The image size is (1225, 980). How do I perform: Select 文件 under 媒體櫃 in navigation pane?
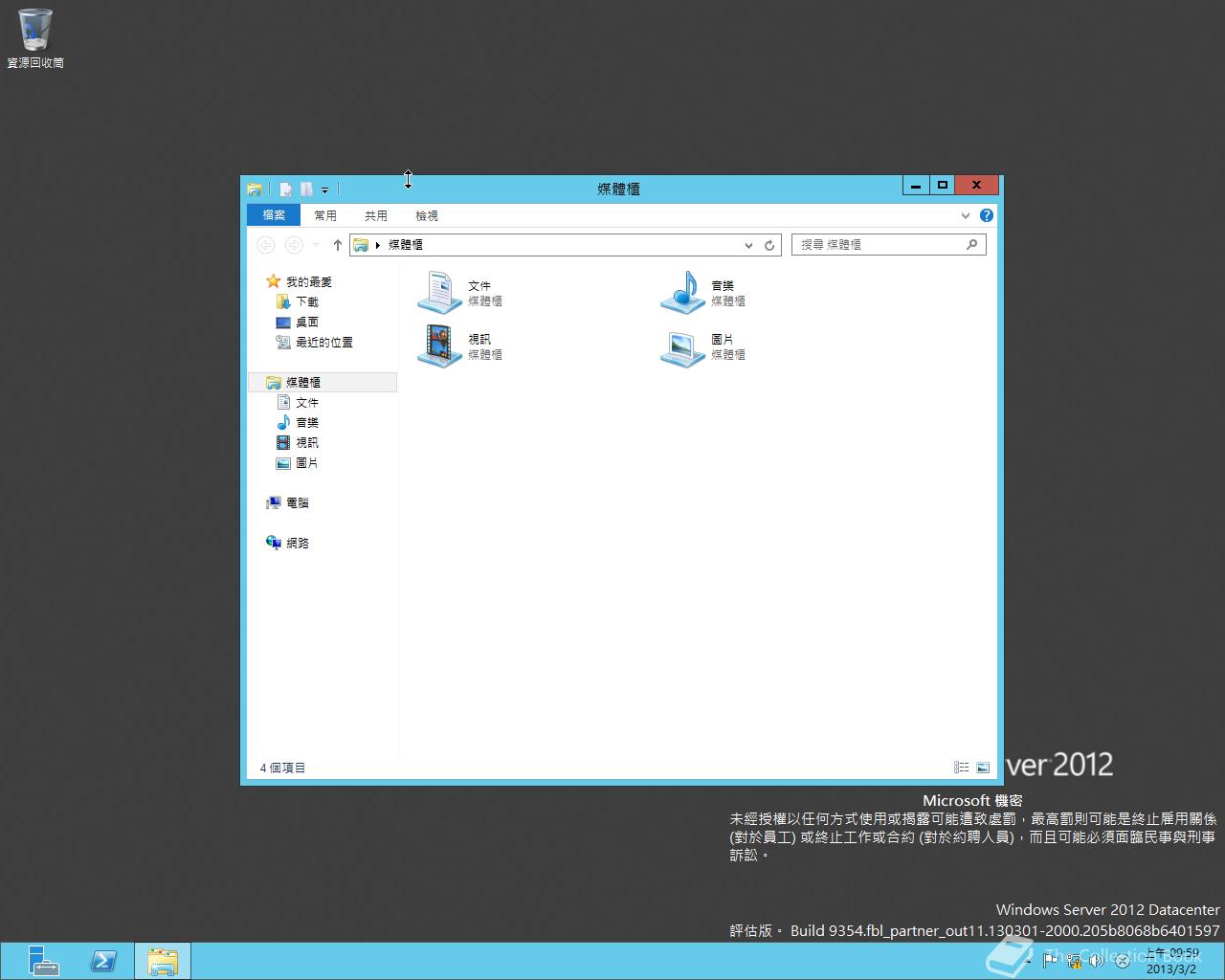(x=298, y=402)
